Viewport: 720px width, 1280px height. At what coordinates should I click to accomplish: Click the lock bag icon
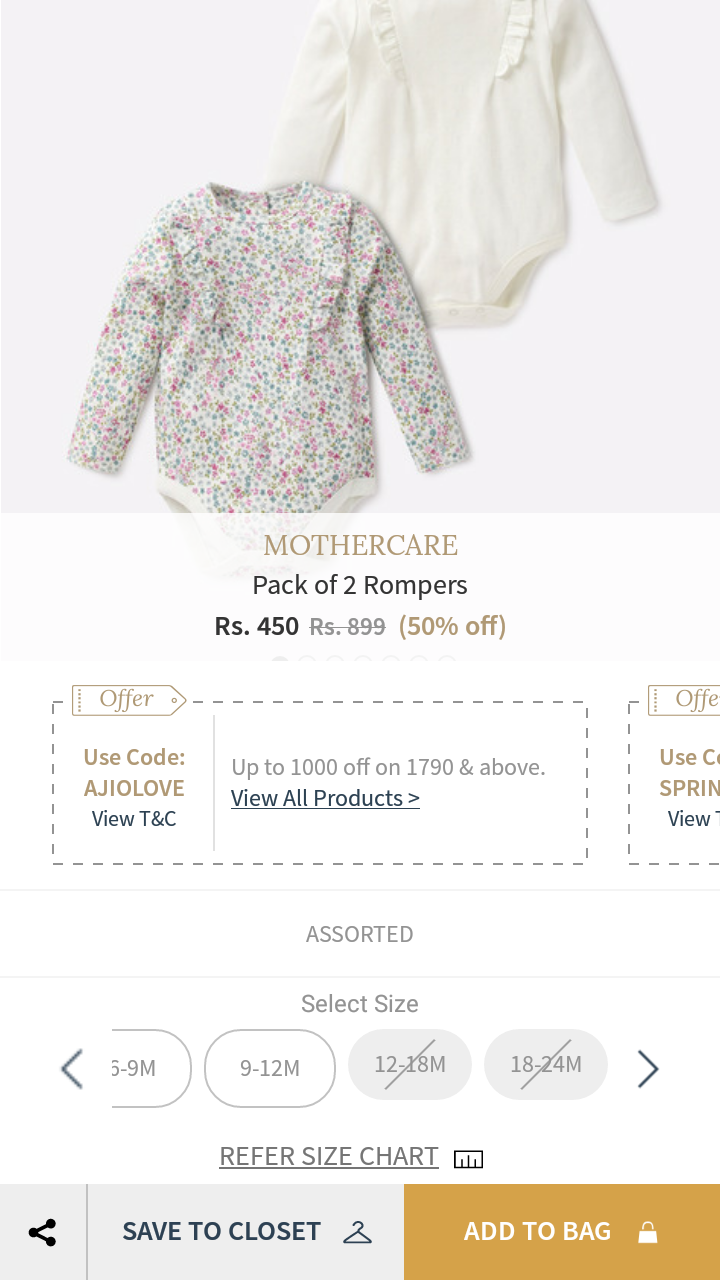tap(648, 1232)
